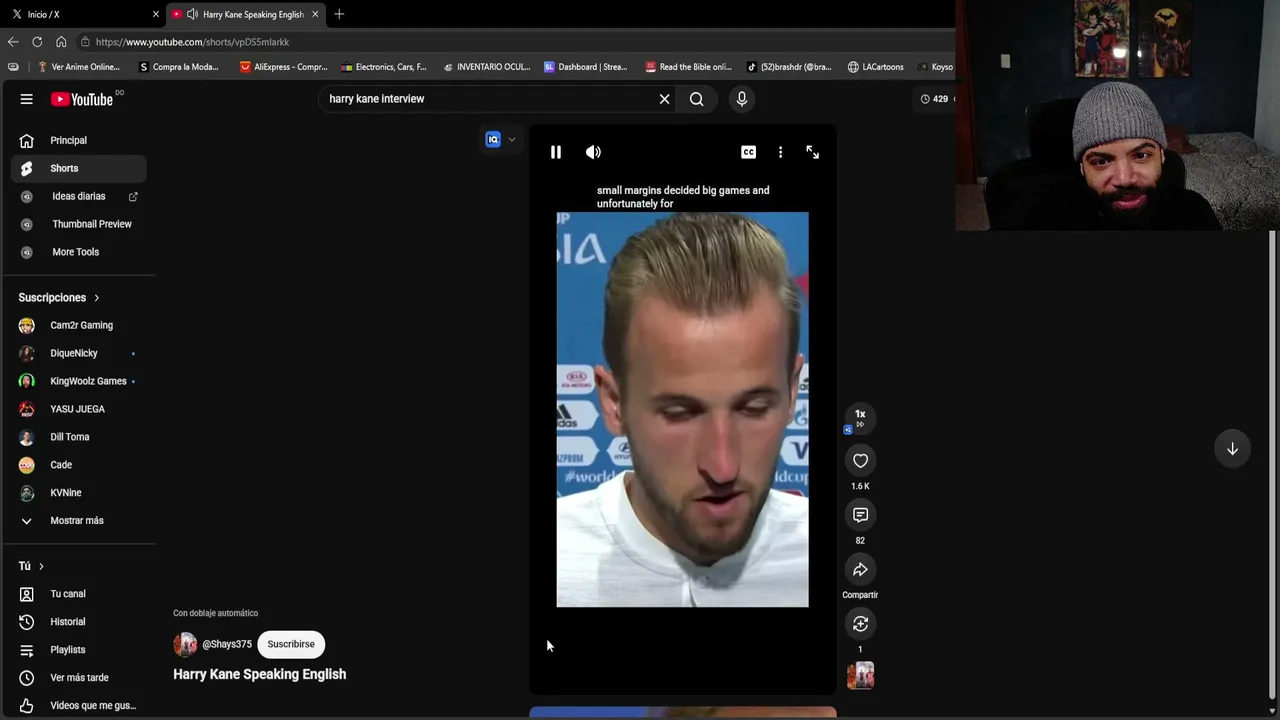Expand the Tú section
Viewport: 1280px width, 720px height.
click(x=31, y=566)
